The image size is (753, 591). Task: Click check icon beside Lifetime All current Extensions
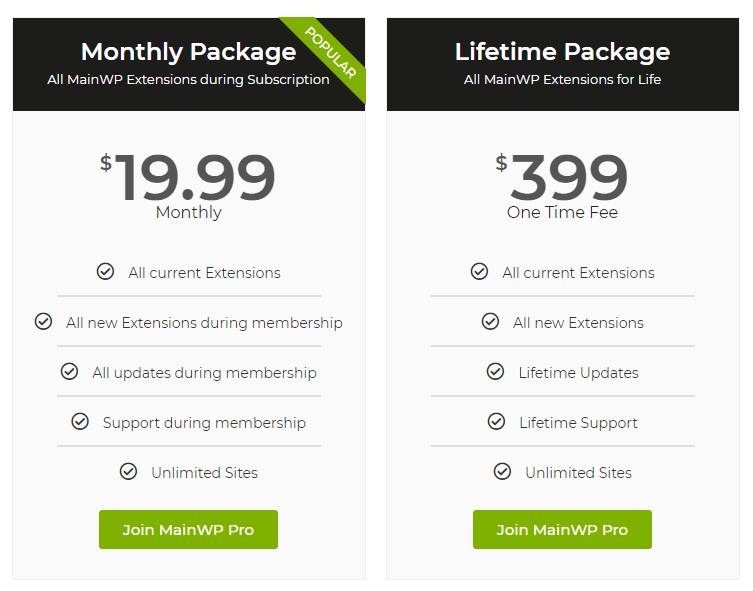(x=479, y=271)
